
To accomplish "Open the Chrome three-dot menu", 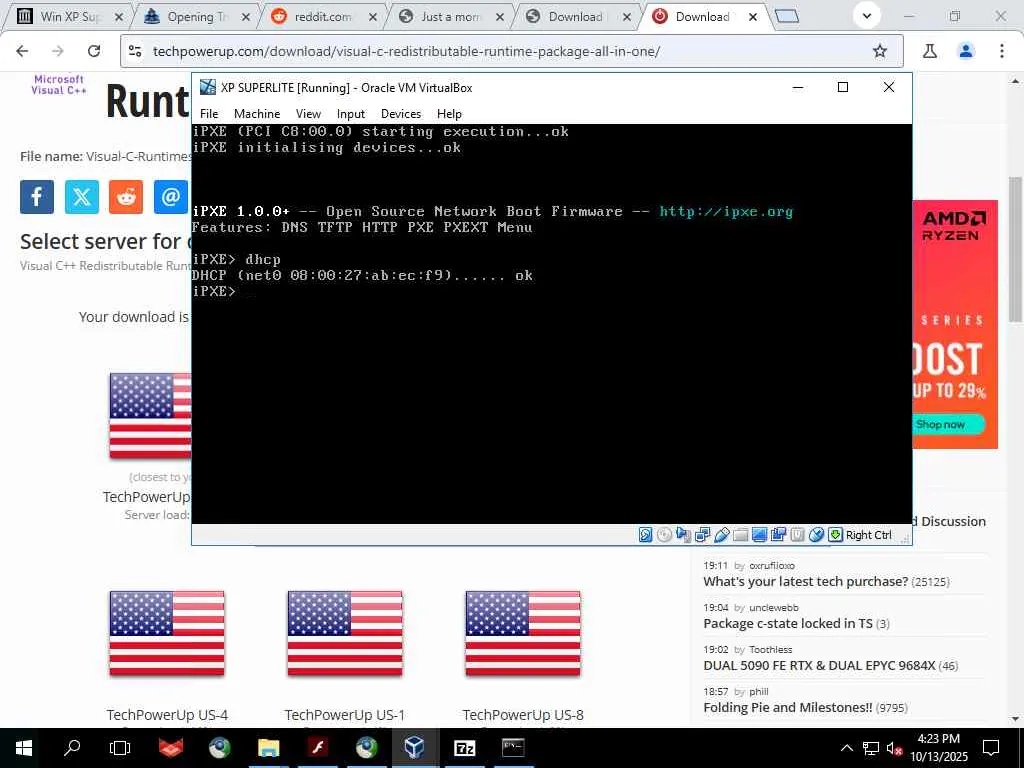I will pos(1002,51).
